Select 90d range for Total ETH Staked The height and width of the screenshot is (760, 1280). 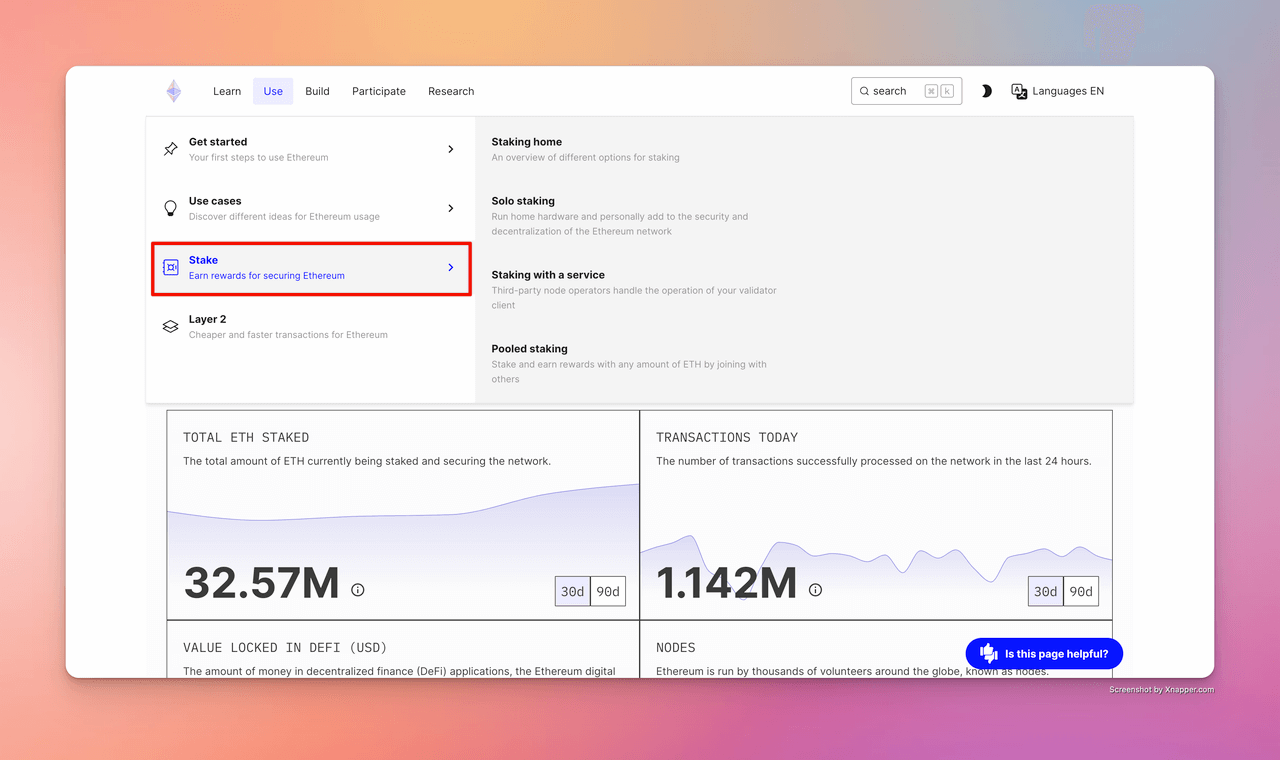click(x=608, y=591)
